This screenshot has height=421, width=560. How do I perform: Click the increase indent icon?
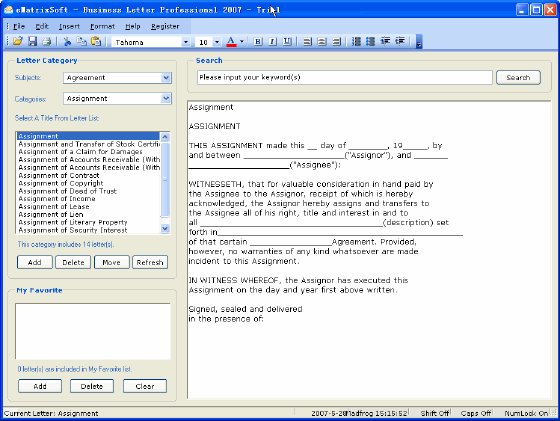pos(400,41)
